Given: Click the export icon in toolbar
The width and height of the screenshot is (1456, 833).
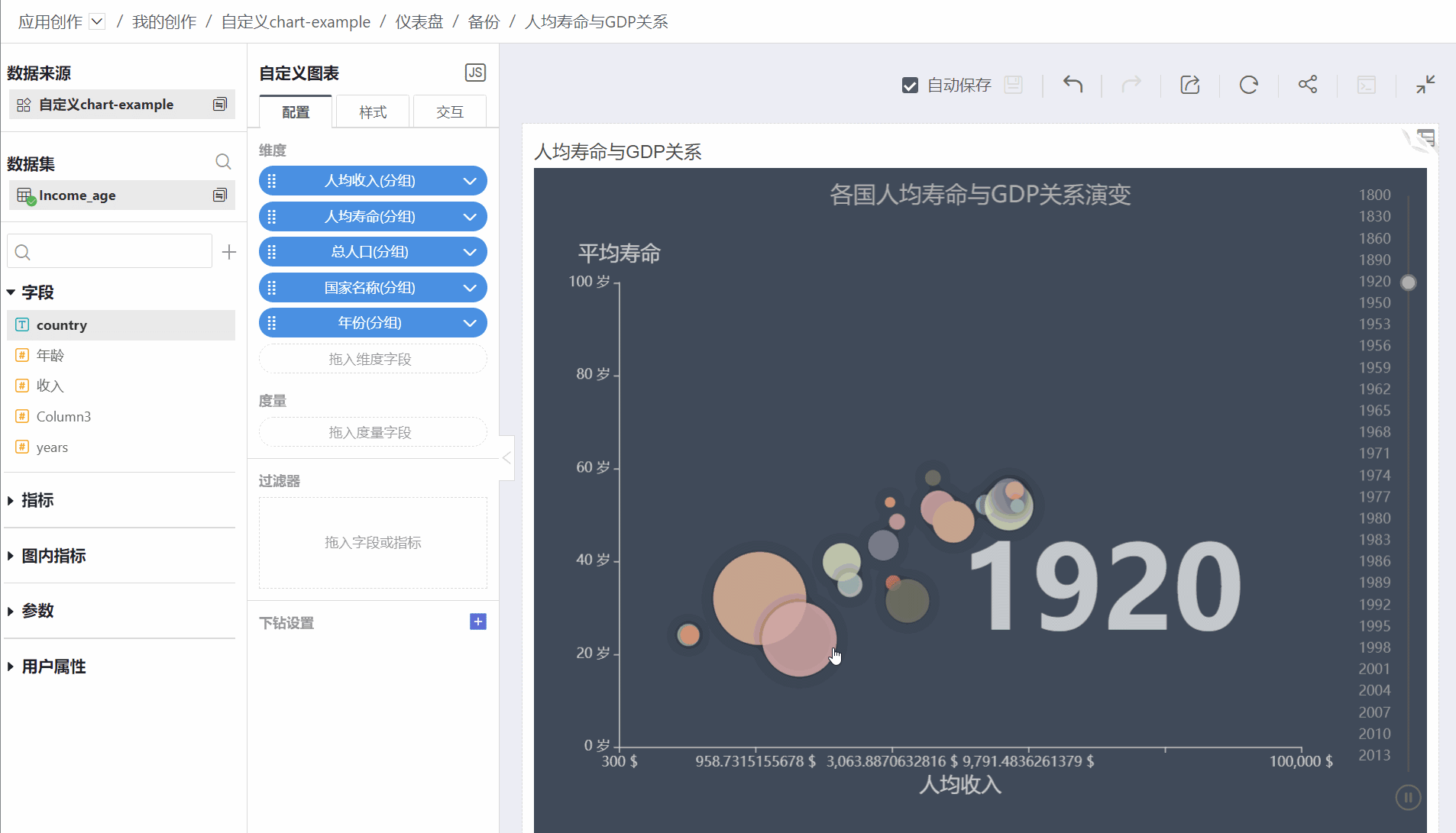Looking at the screenshot, I should click(x=1189, y=85).
